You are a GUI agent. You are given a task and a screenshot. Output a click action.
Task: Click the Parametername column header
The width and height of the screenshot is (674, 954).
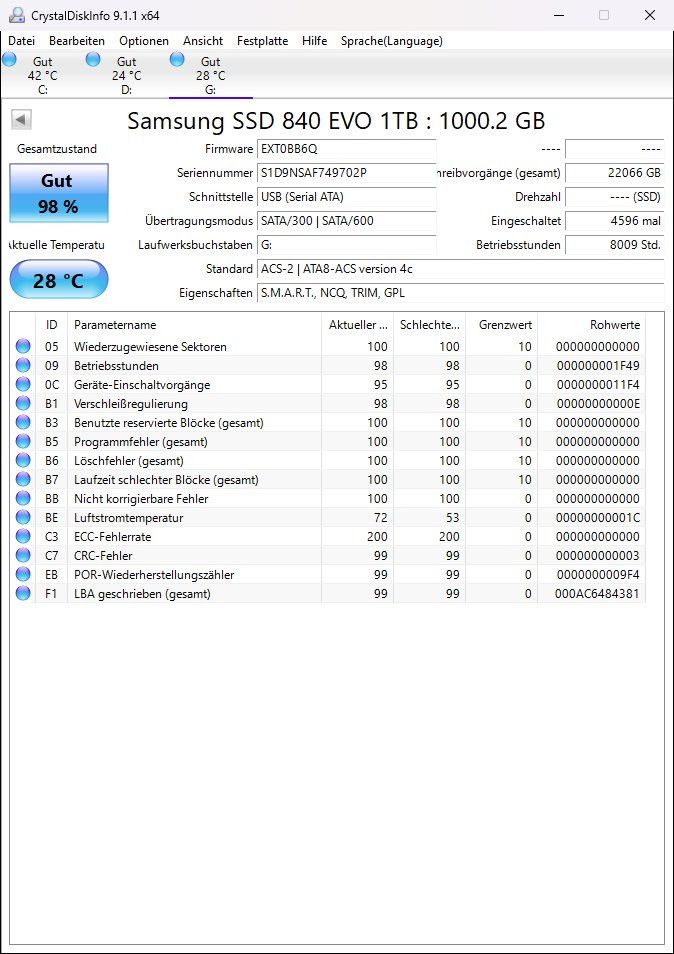195,325
